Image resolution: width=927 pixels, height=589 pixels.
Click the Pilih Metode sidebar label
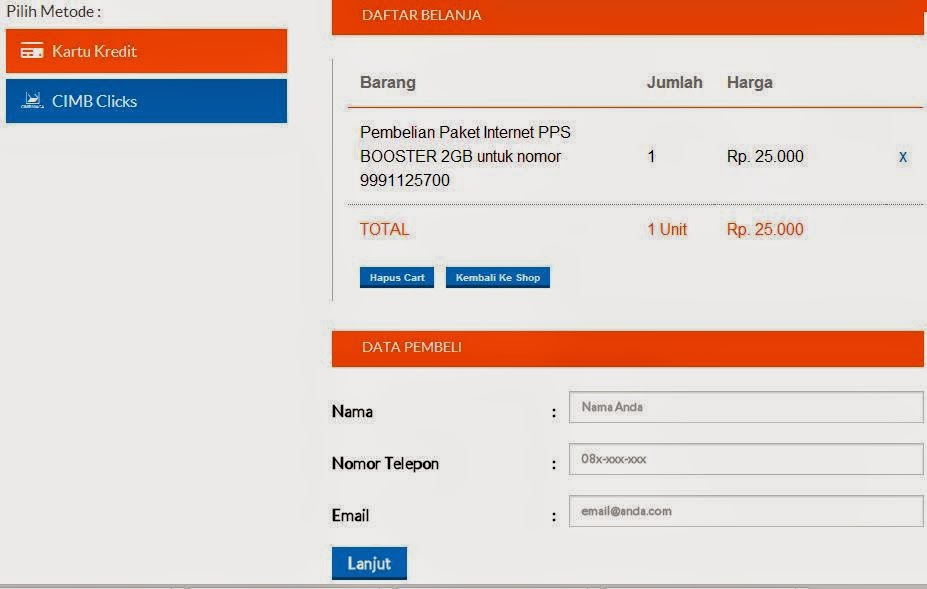point(55,11)
